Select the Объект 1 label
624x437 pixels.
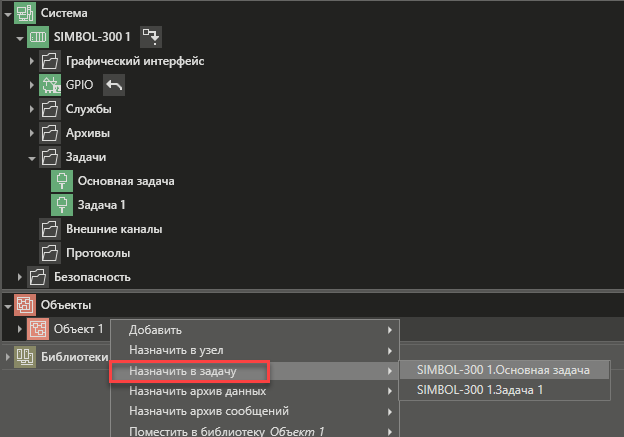point(78,329)
